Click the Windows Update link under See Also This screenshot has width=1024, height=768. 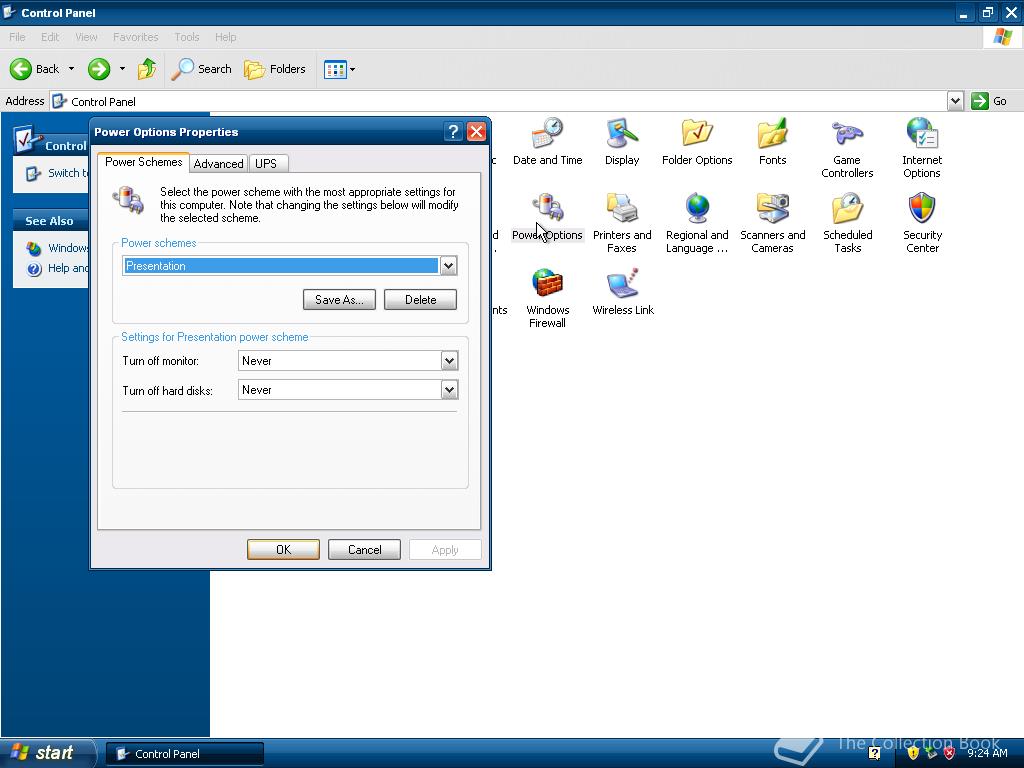(x=57, y=248)
